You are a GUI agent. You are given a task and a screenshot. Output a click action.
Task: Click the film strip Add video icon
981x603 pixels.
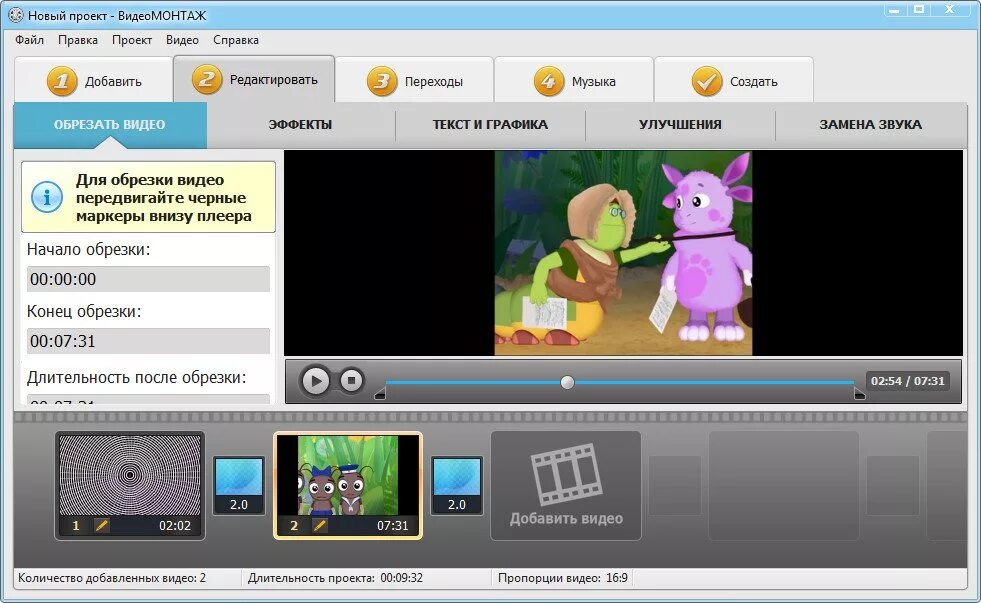tap(566, 475)
